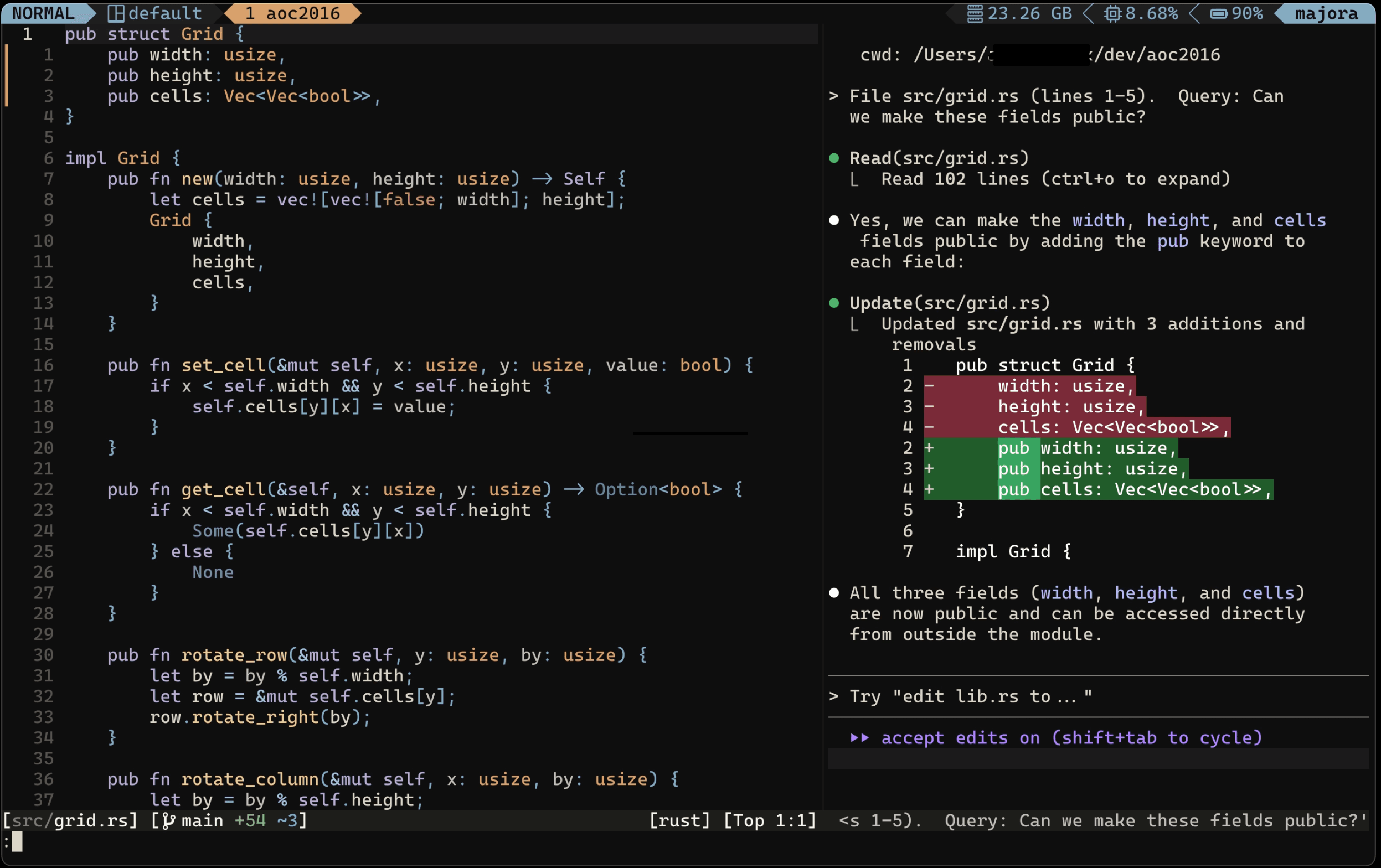
Task: Click the added-lines marker +54 in statusline
Action: coord(250,820)
